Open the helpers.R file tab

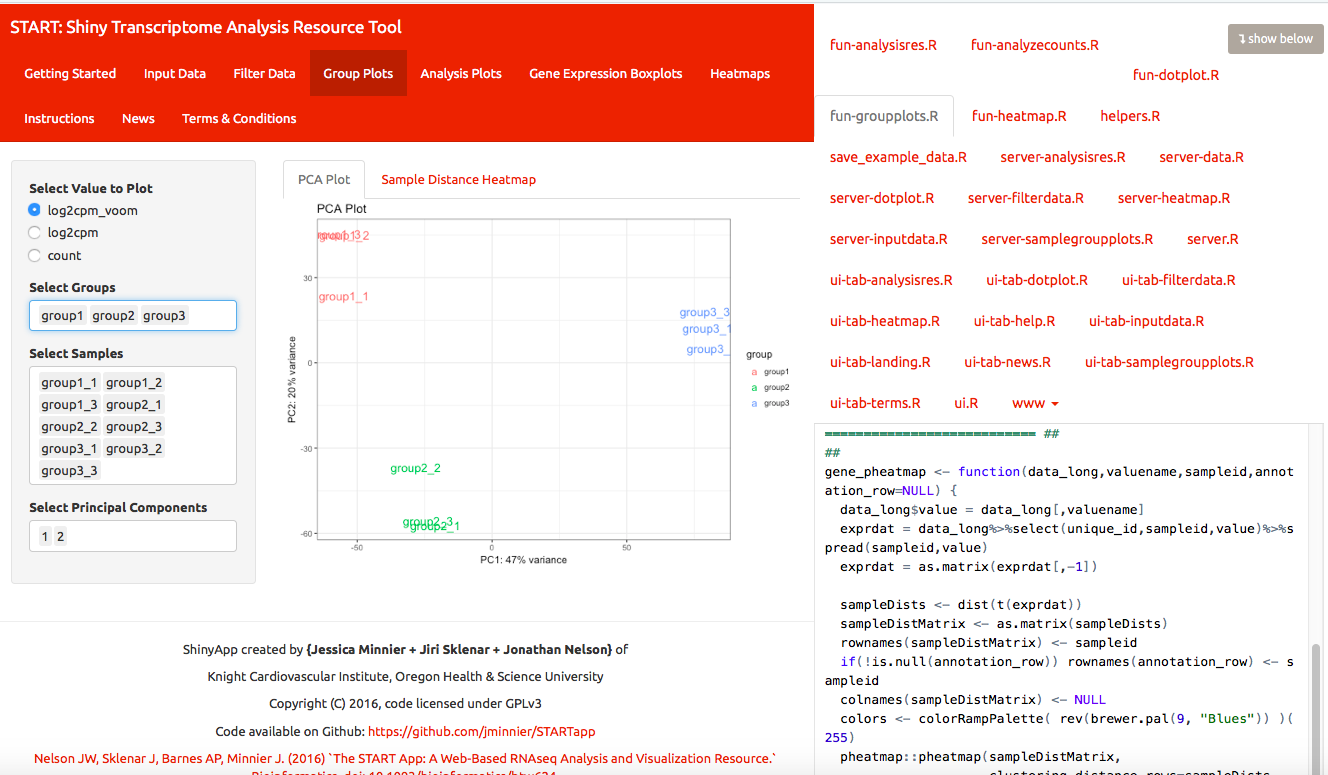1130,116
